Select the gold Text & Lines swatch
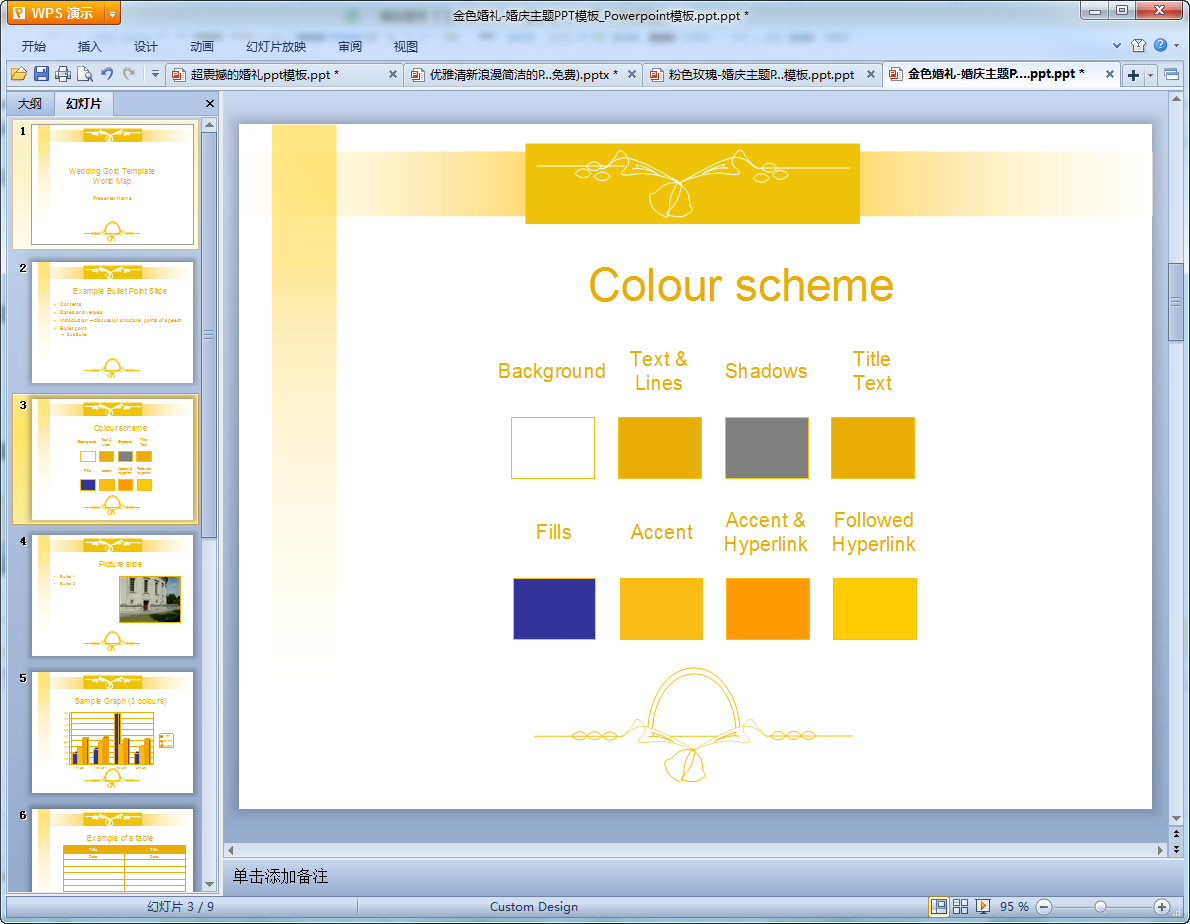The width and height of the screenshot is (1190, 924). coord(660,448)
